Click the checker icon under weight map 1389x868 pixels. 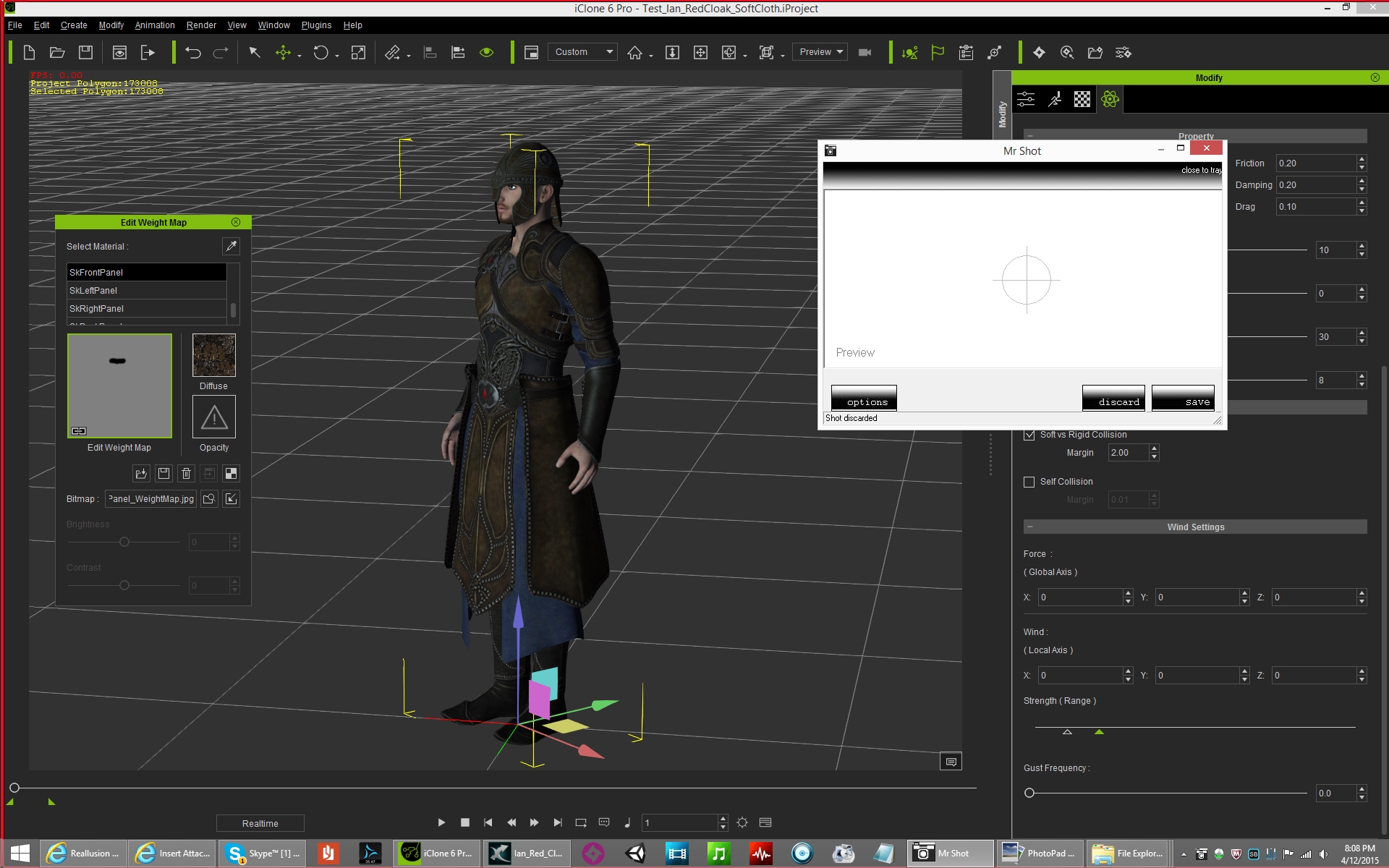click(231, 473)
